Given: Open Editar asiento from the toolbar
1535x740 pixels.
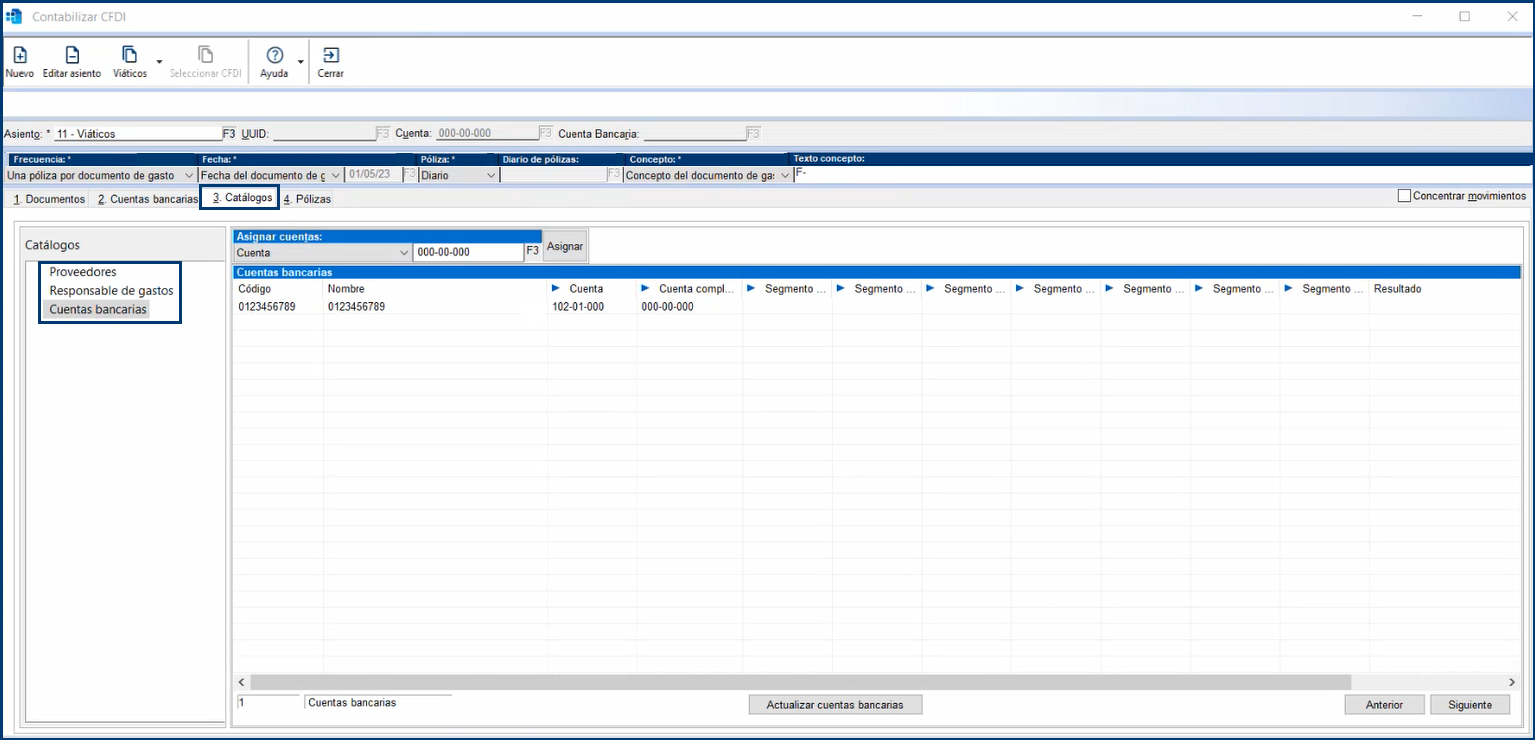Looking at the screenshot, I should (72, 56).
